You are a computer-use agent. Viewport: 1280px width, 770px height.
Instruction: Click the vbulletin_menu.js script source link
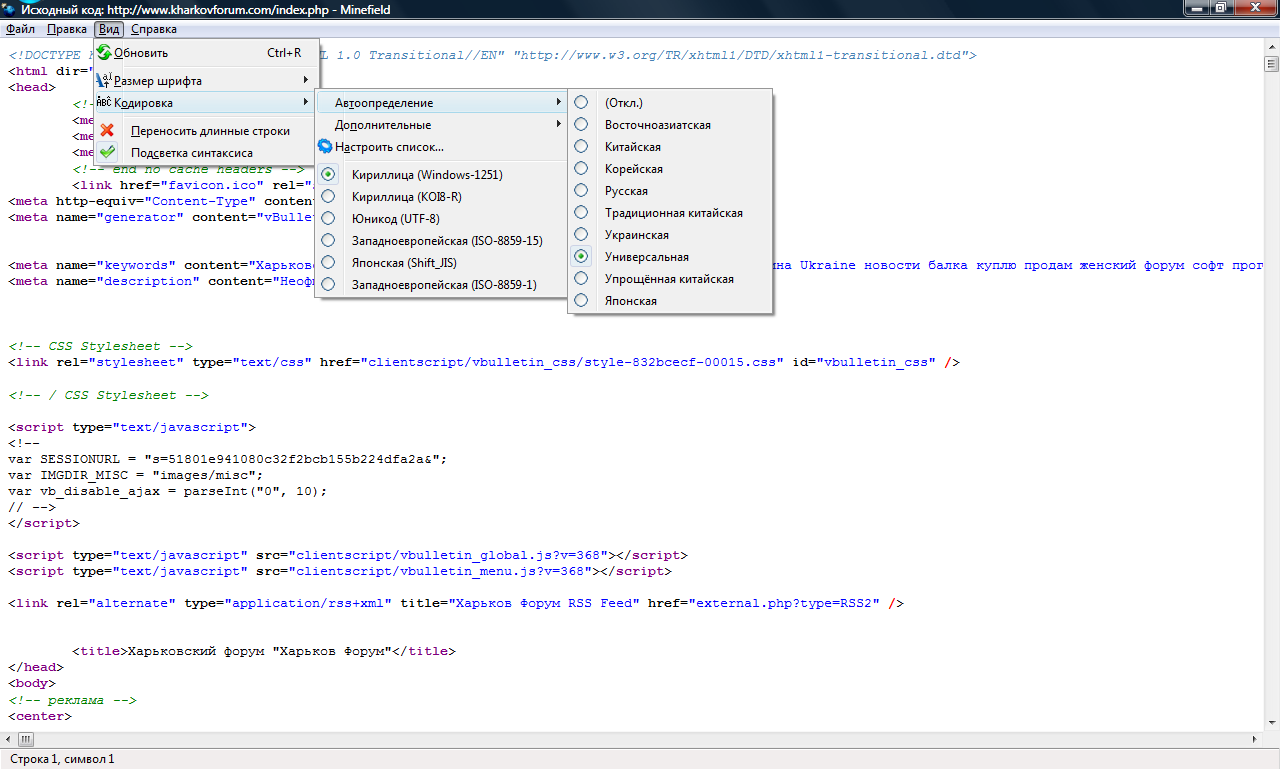[x=442, y=571]
